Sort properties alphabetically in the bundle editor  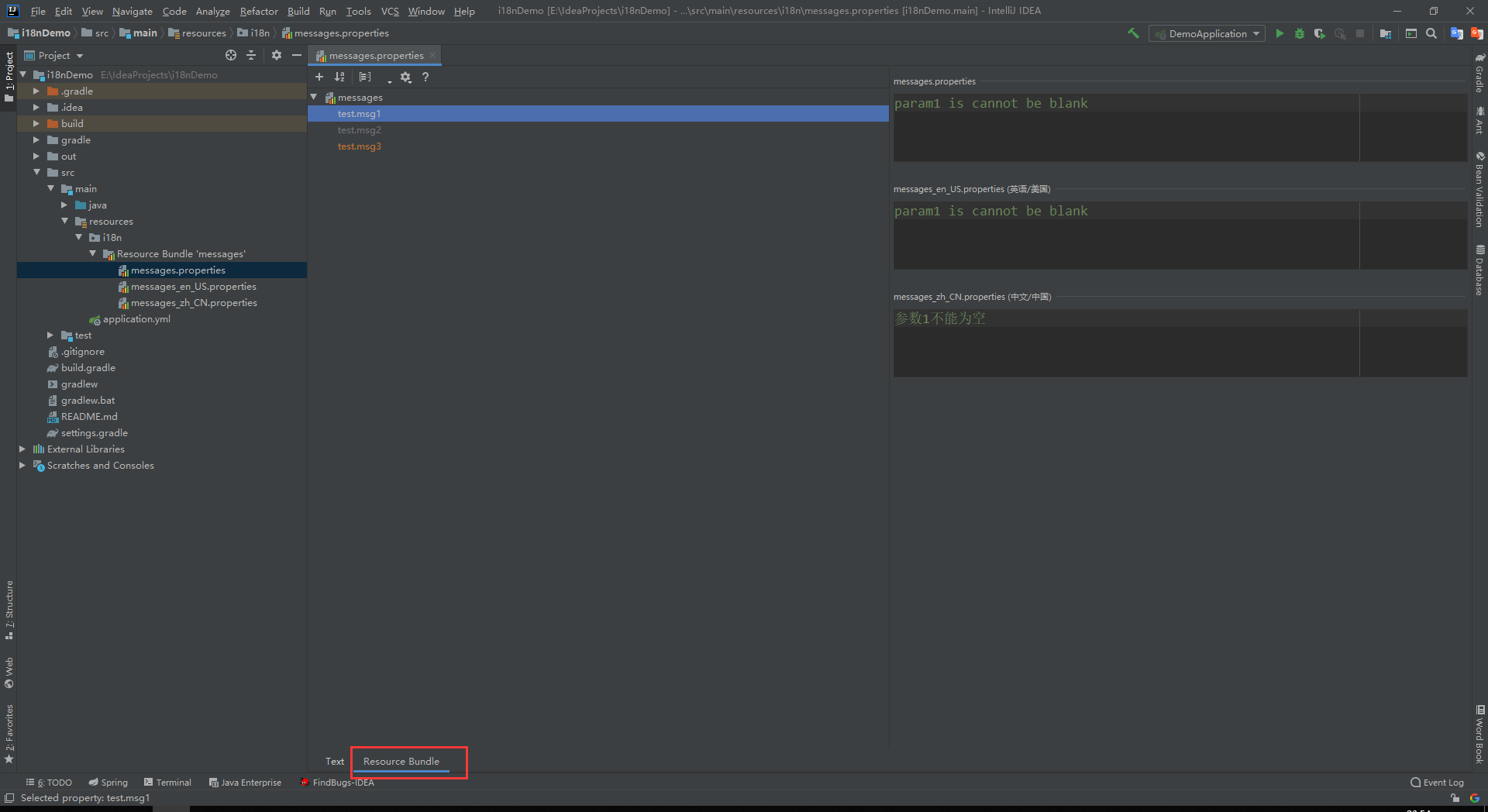tap(339, 77)
